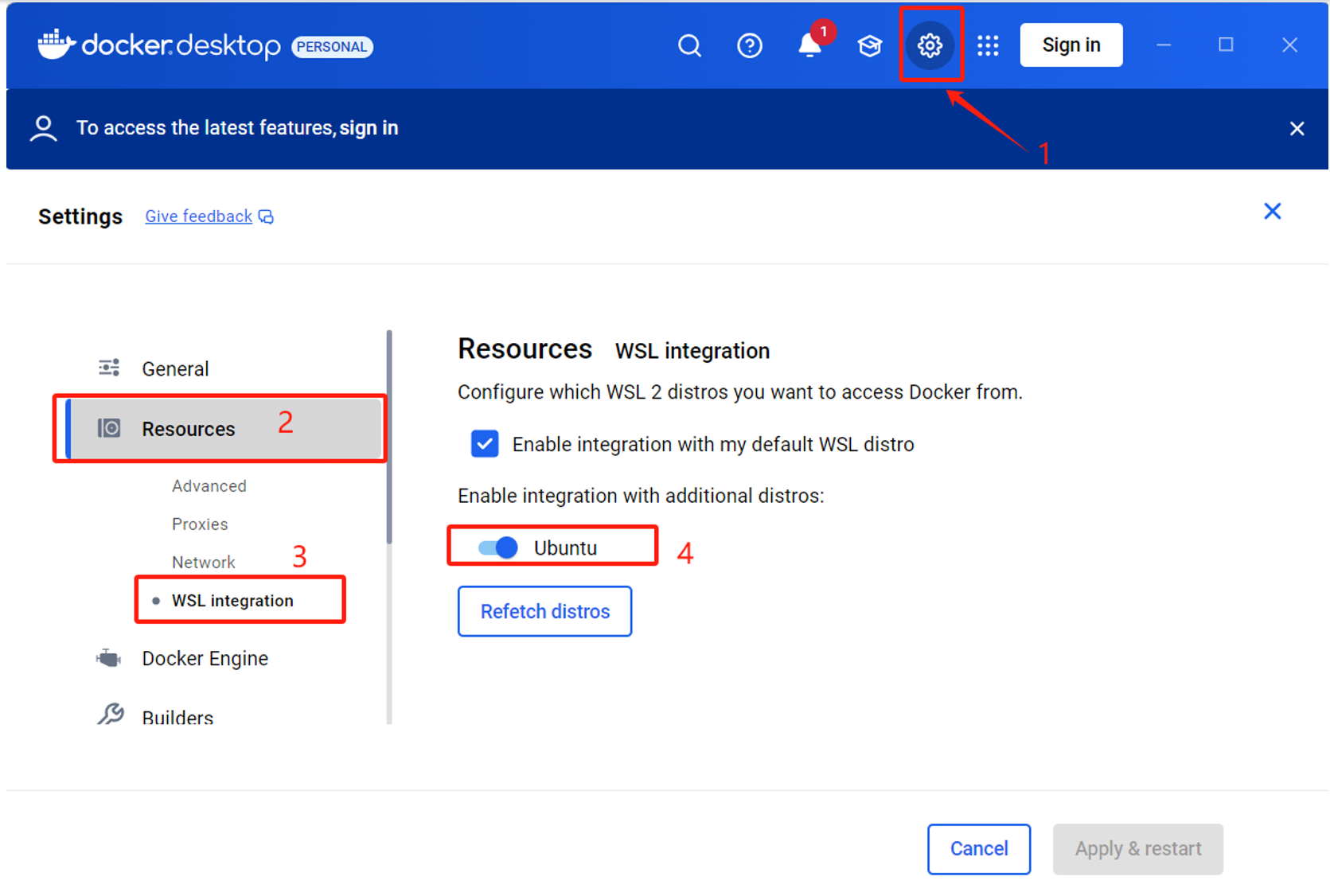
Task: Click the Refetch distros button
Action: (x=544, y=611)
